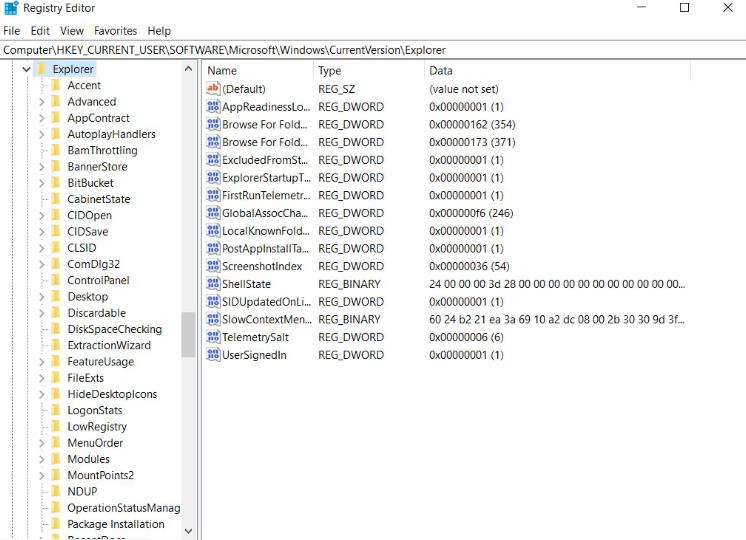Expand the Advanced key
Viewport: 746px width, 540px height.
coord(41,102)
